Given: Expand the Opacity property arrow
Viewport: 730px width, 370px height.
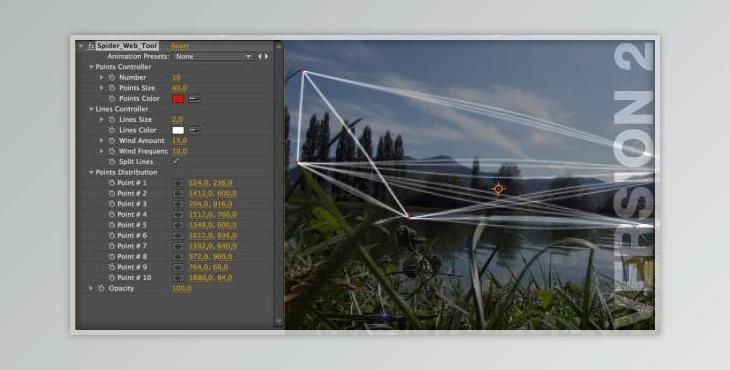Looking at the screenshot, I should tap(91, 289).
